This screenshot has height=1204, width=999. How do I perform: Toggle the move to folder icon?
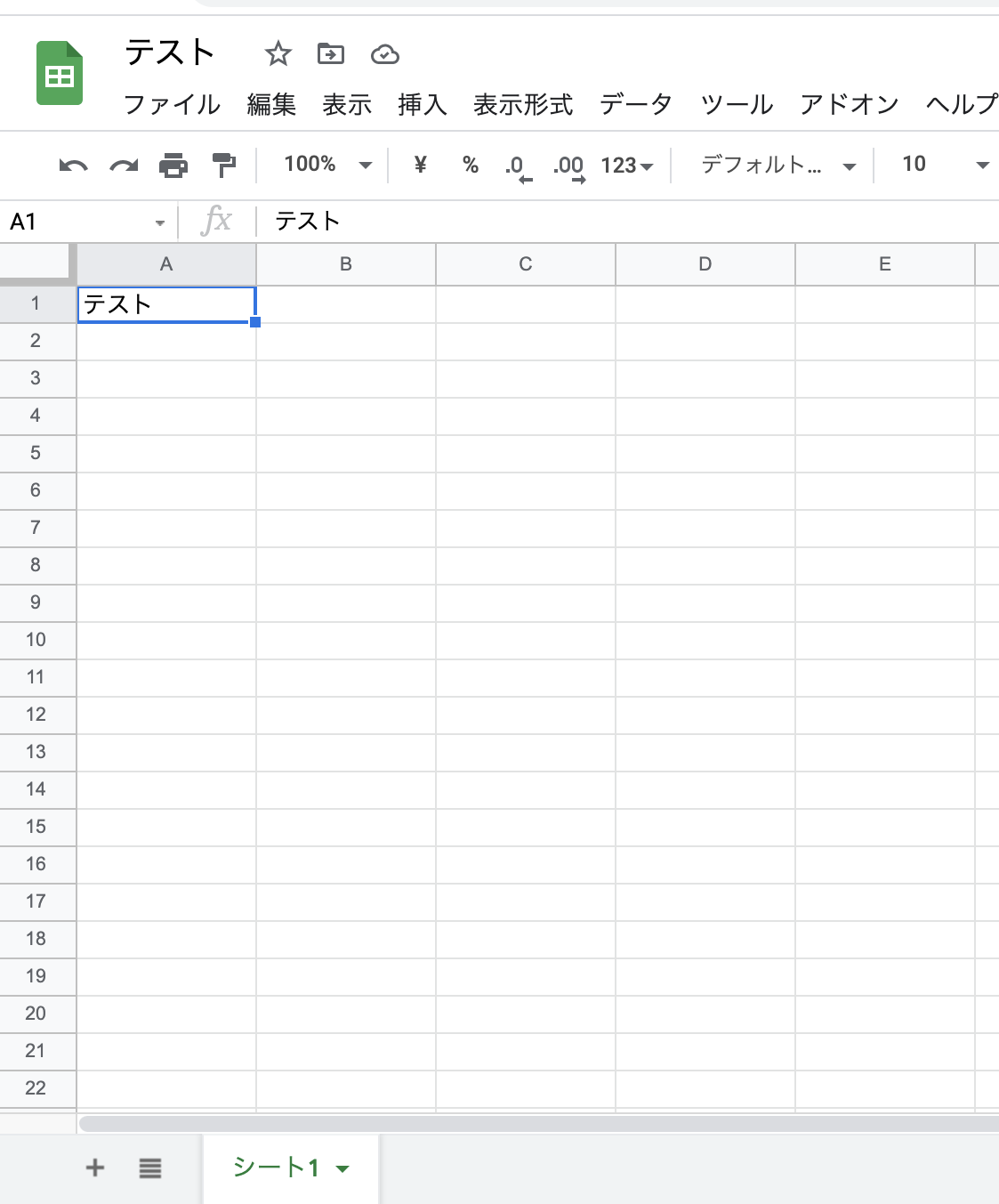coord(331,53)
